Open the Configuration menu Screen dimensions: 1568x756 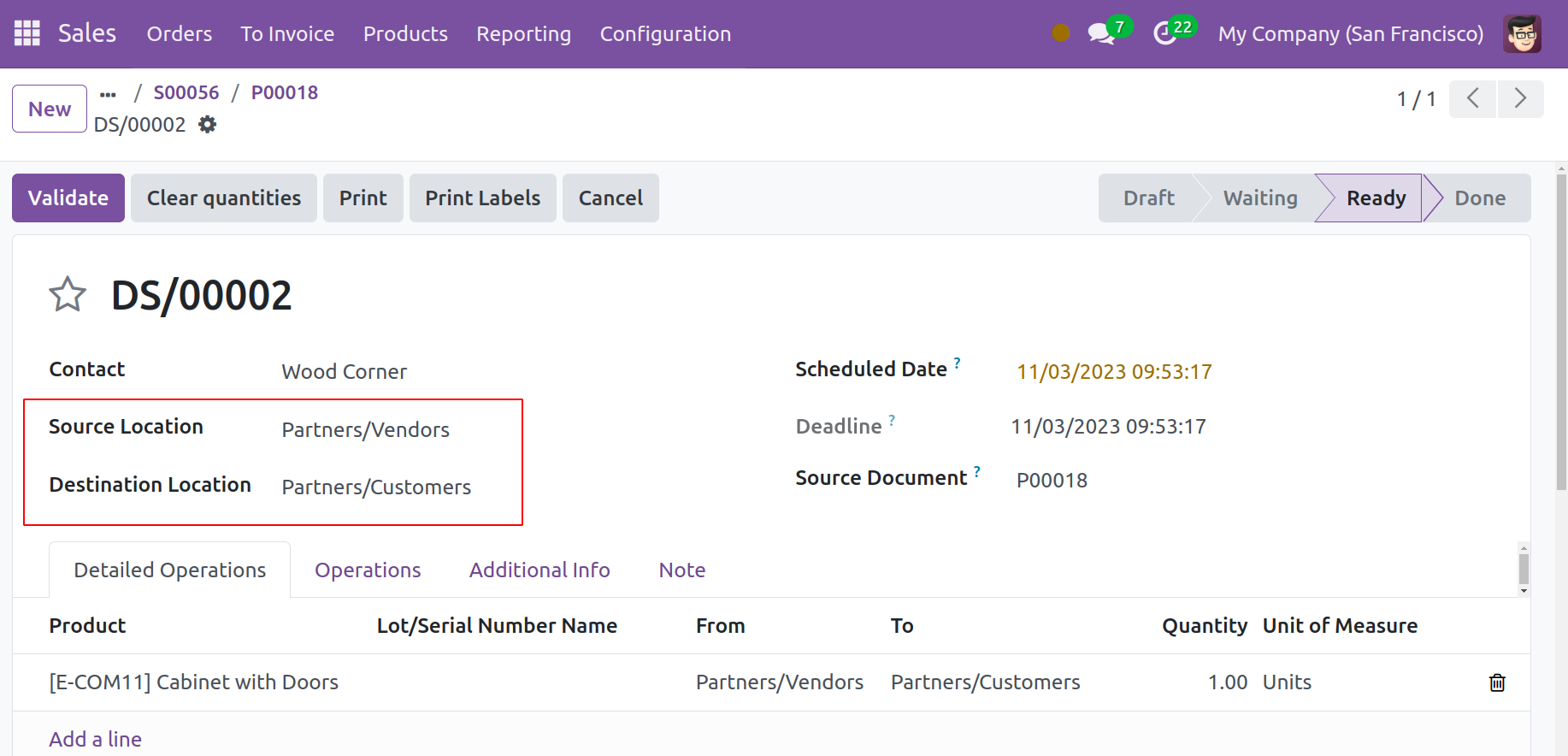665,34
